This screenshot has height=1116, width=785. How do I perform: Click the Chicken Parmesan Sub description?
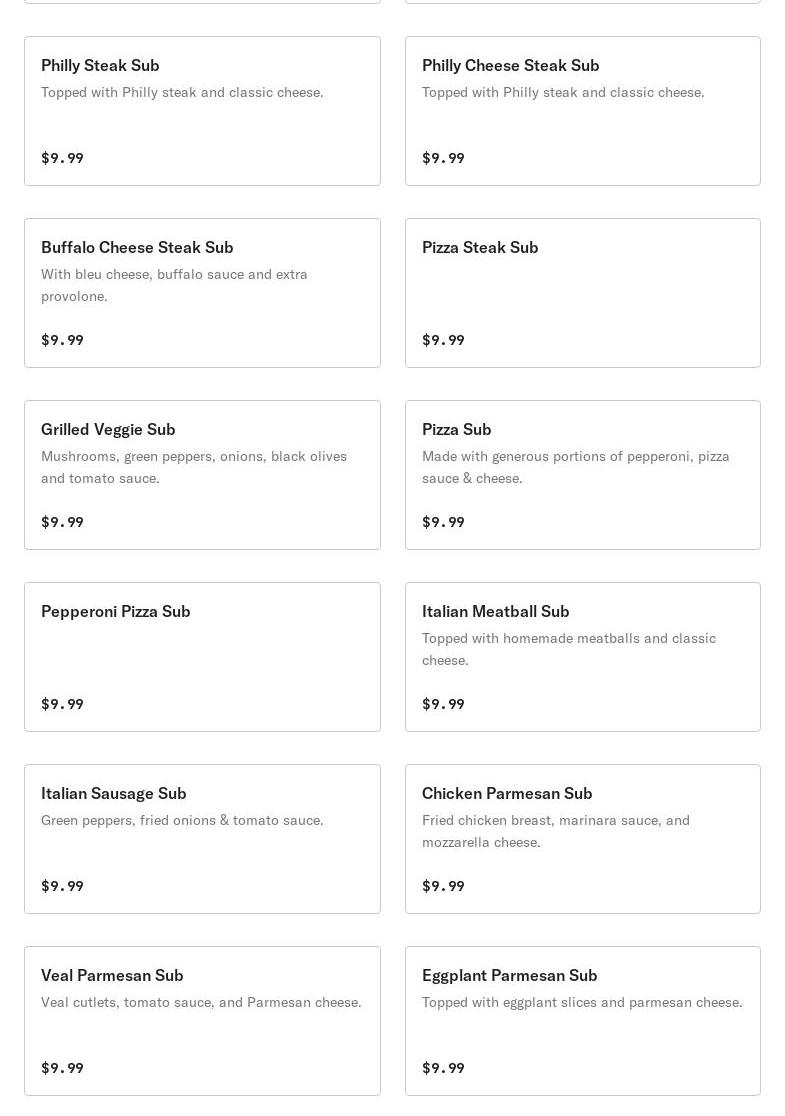click(x=555, y=831)
